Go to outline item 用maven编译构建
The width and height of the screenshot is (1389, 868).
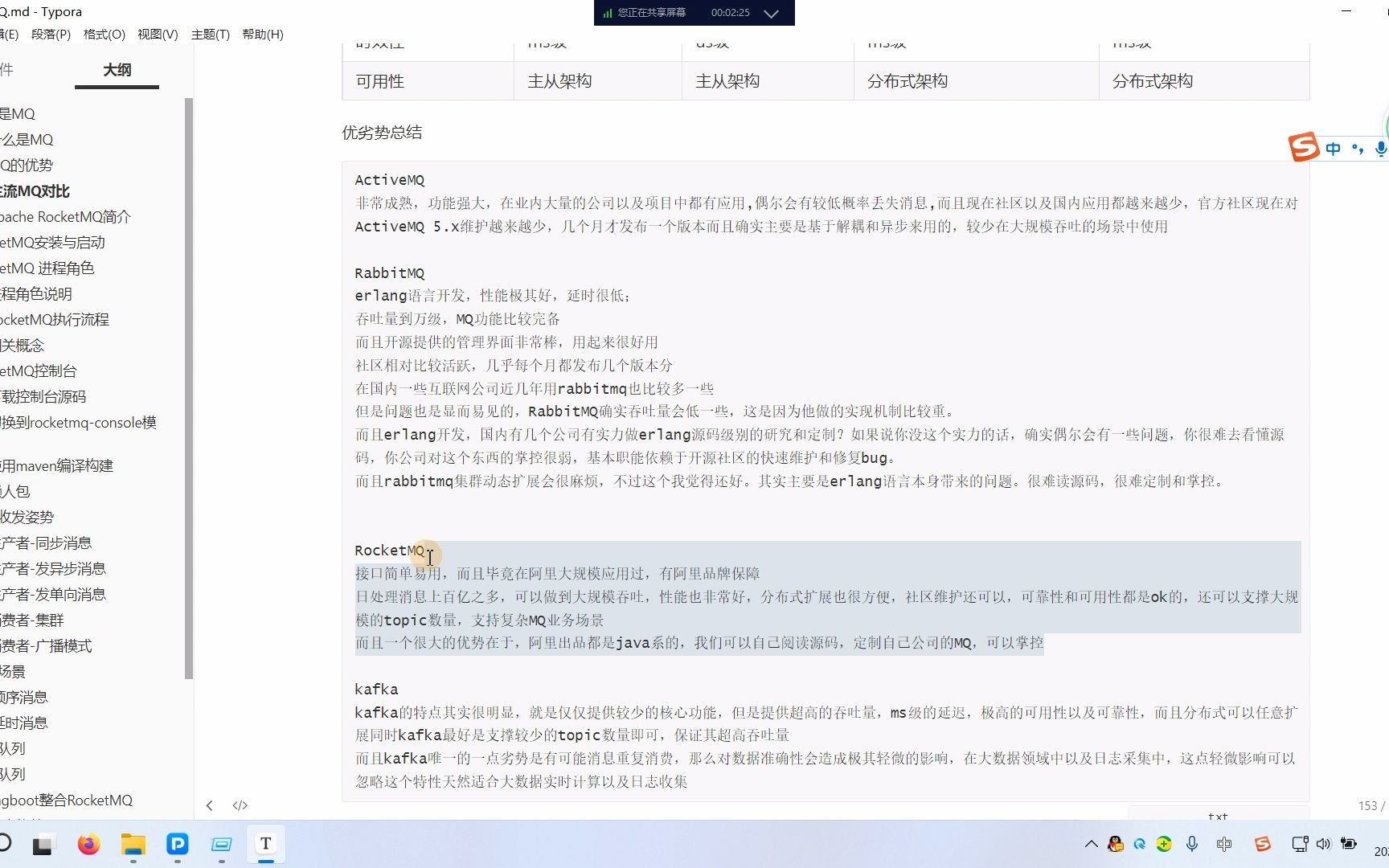pos(56,465)
